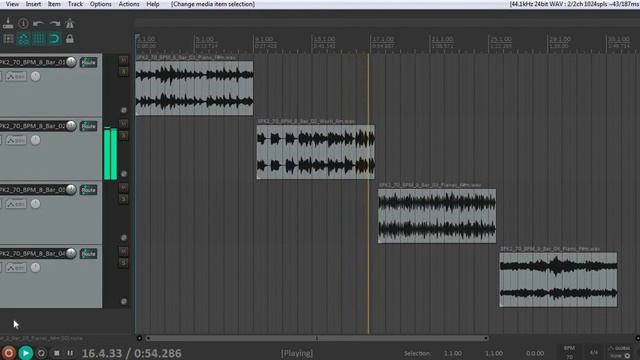Open project settings from the toolbar

point(23,24)
